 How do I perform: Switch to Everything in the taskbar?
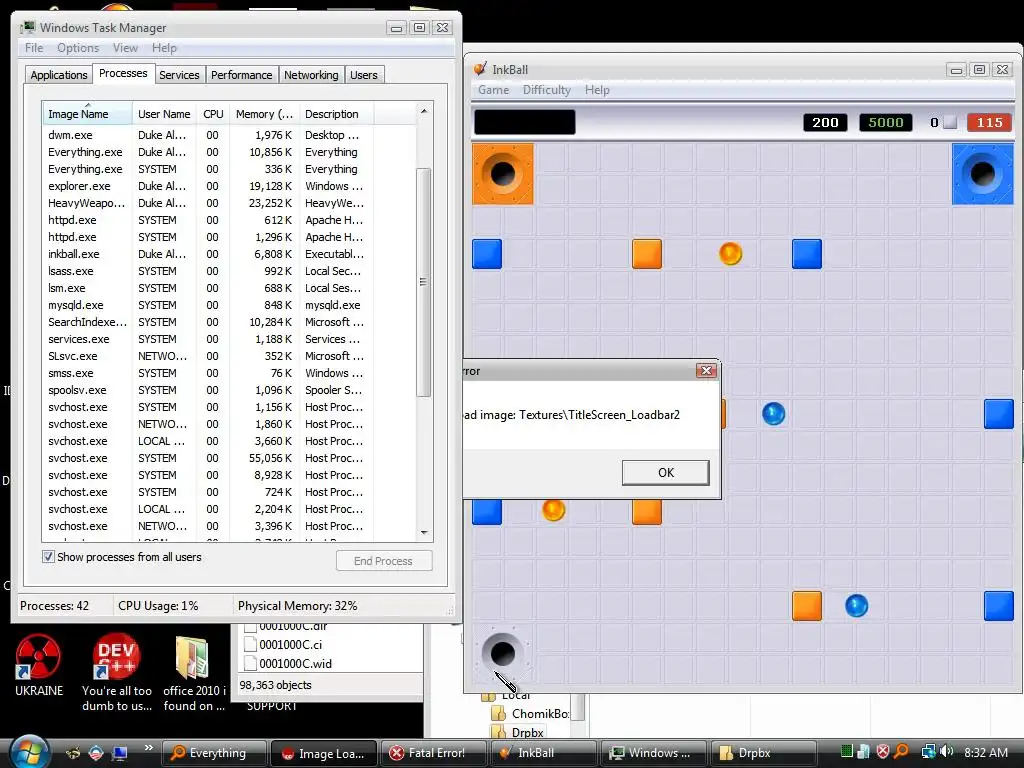pyautogui.click(x=214, y=753)
